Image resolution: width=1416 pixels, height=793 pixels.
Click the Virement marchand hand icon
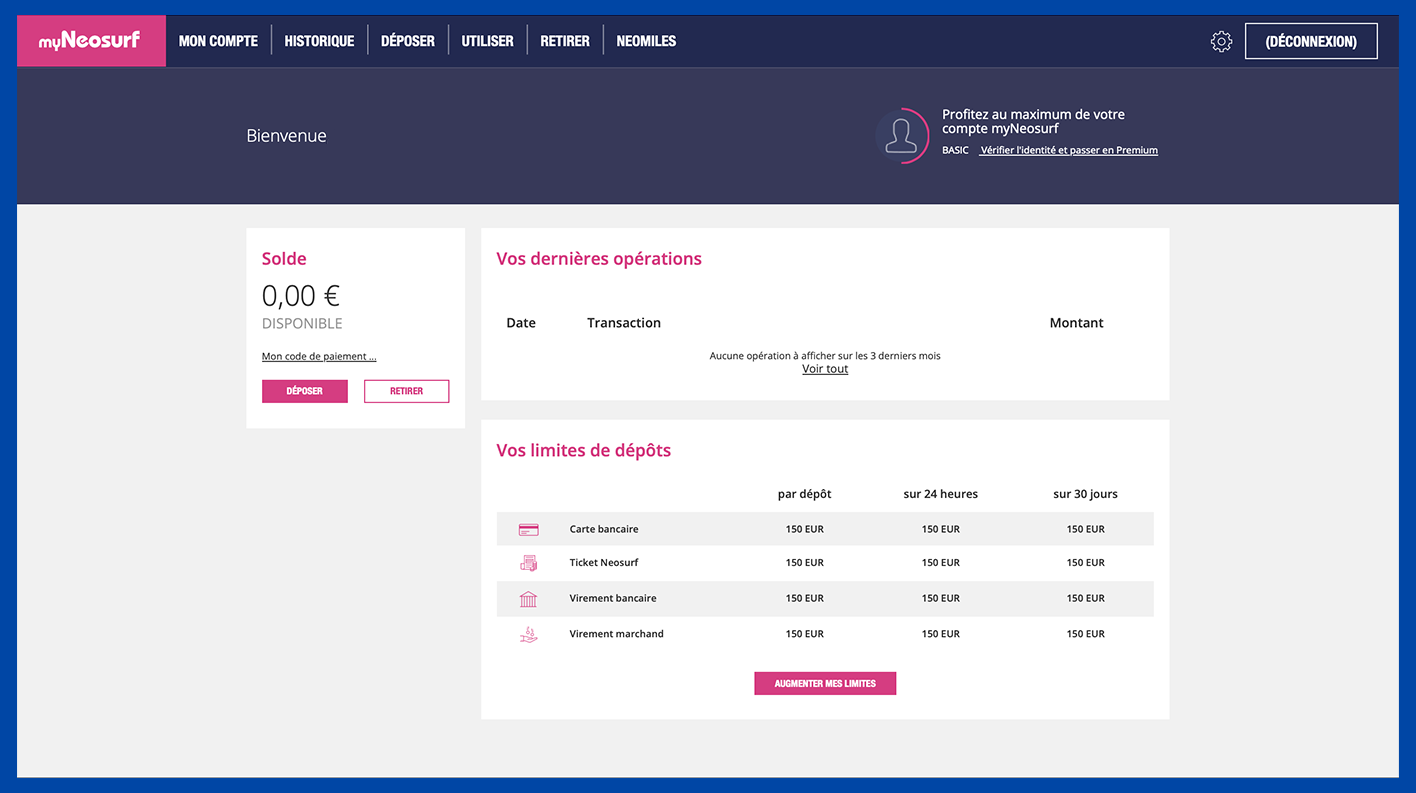point(528,634)
